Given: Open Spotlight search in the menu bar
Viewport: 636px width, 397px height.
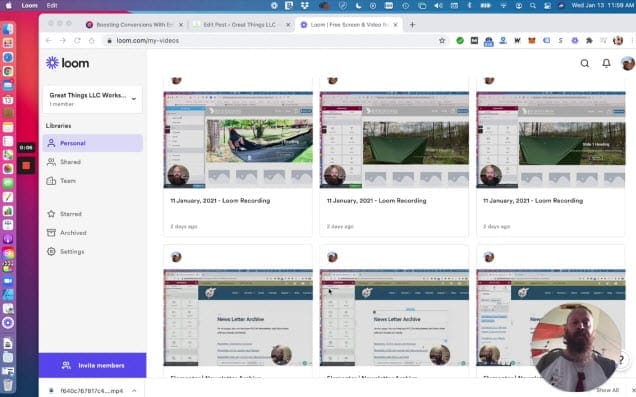Looking at the screenshot, I should coord(533,6).
